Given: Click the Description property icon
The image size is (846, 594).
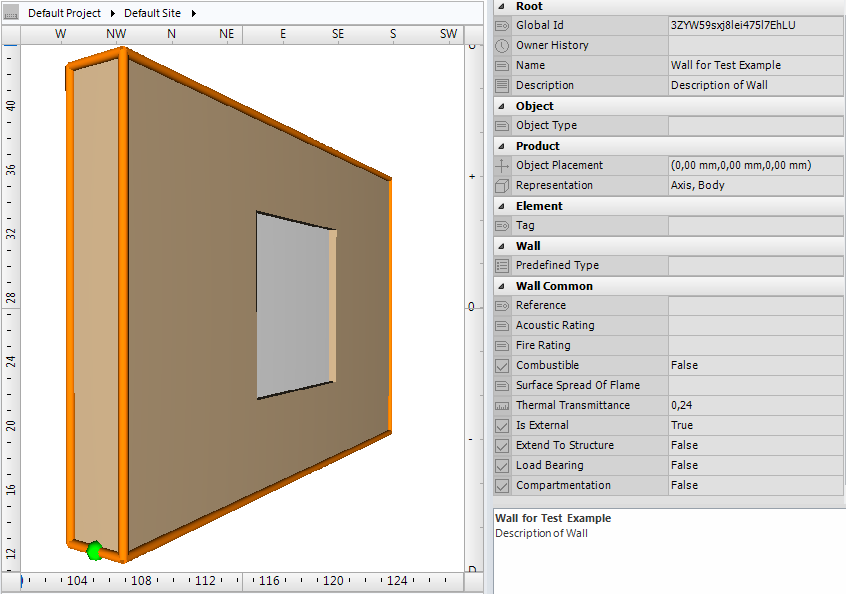Looking at the screenshot, I should tap(502, 85).
